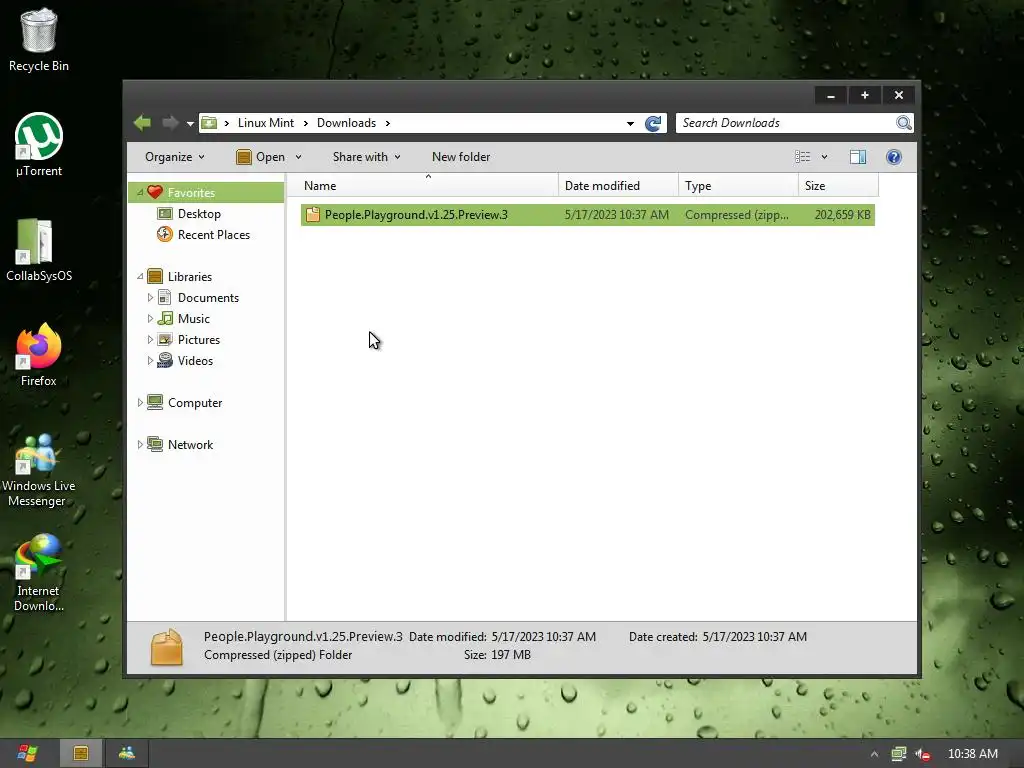The height and width of the screenshot is (768, 1024).
Task: Collapse the Libraries tree node
Action: point(140,276)
